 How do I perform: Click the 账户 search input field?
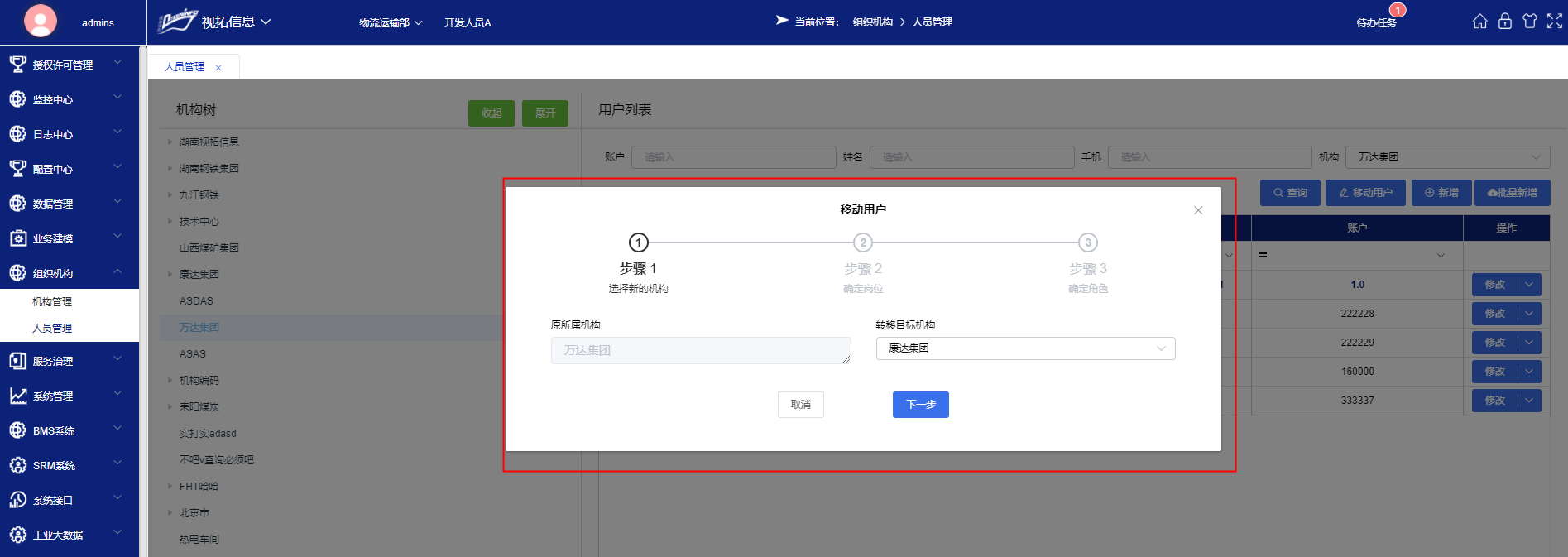[x=733, y=157]
